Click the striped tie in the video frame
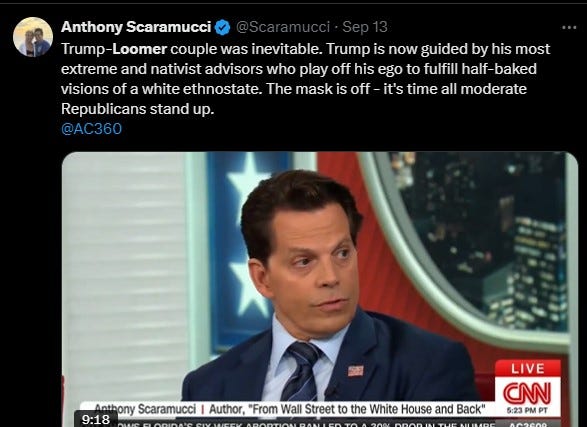Viewport: 587px width, 427px height. [x=301, y=372]
